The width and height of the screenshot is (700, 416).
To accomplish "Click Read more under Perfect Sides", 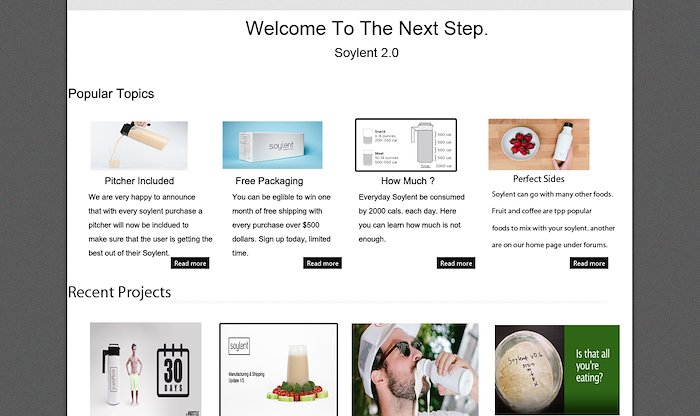I will tap(589, 263).
